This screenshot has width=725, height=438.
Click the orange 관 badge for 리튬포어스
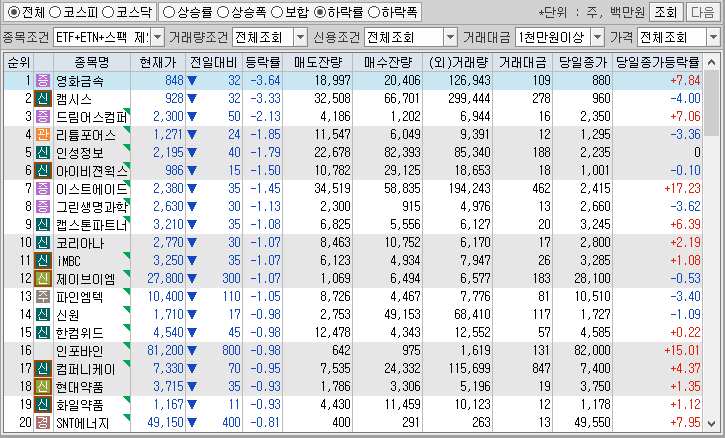pyautogui.click(x=43, y=135)
